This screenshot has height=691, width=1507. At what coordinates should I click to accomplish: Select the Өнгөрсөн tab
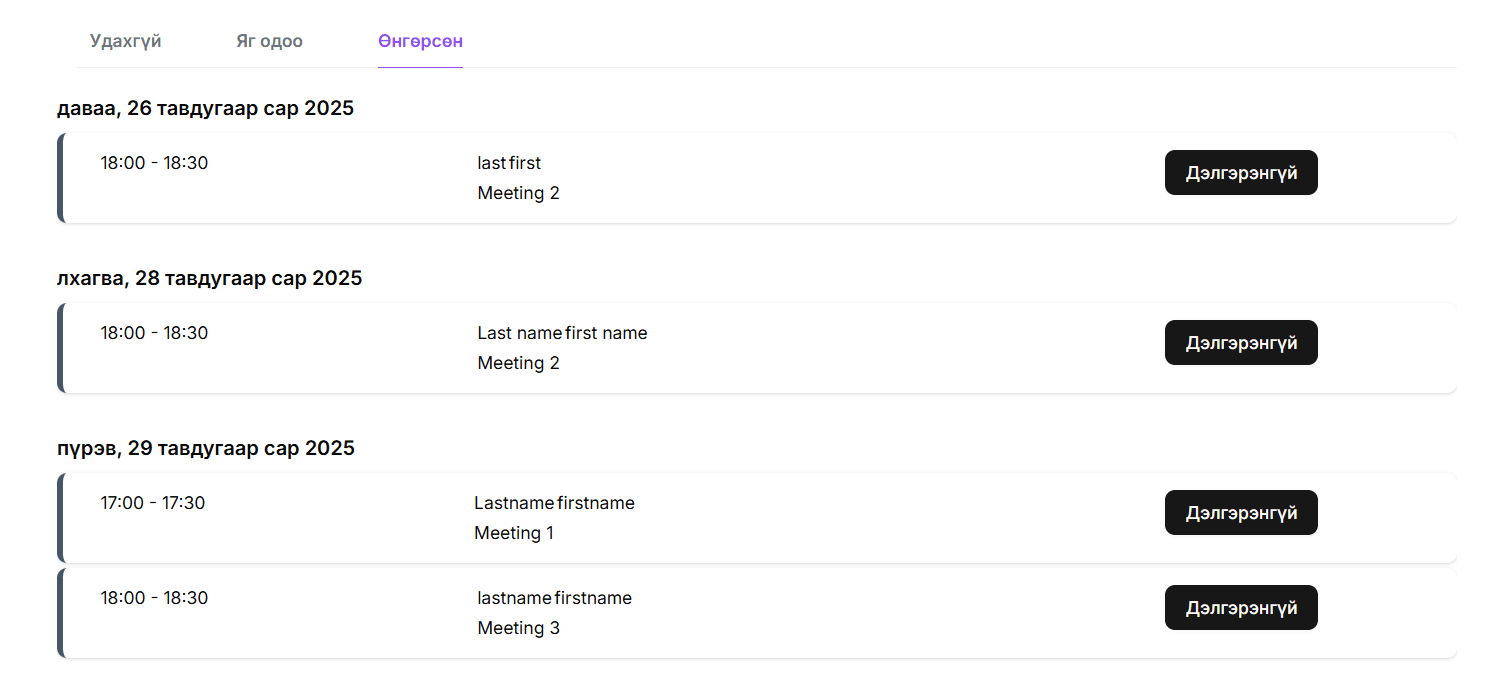tap(420, 42)
